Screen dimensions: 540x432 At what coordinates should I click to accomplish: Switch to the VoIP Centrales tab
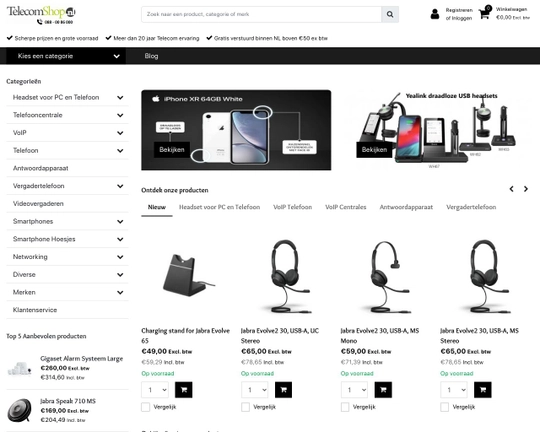[345, 207]
